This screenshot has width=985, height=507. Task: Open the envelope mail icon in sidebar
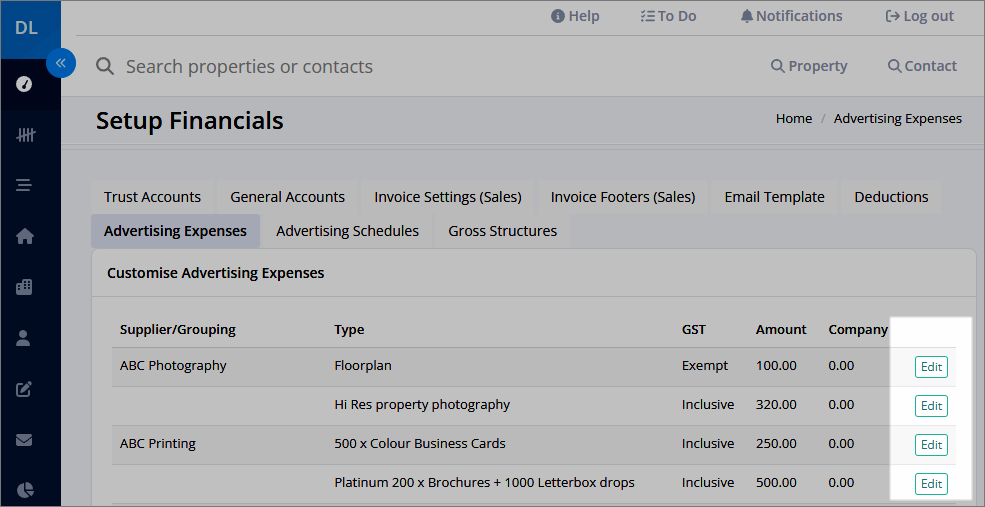(x=24, y=440)
